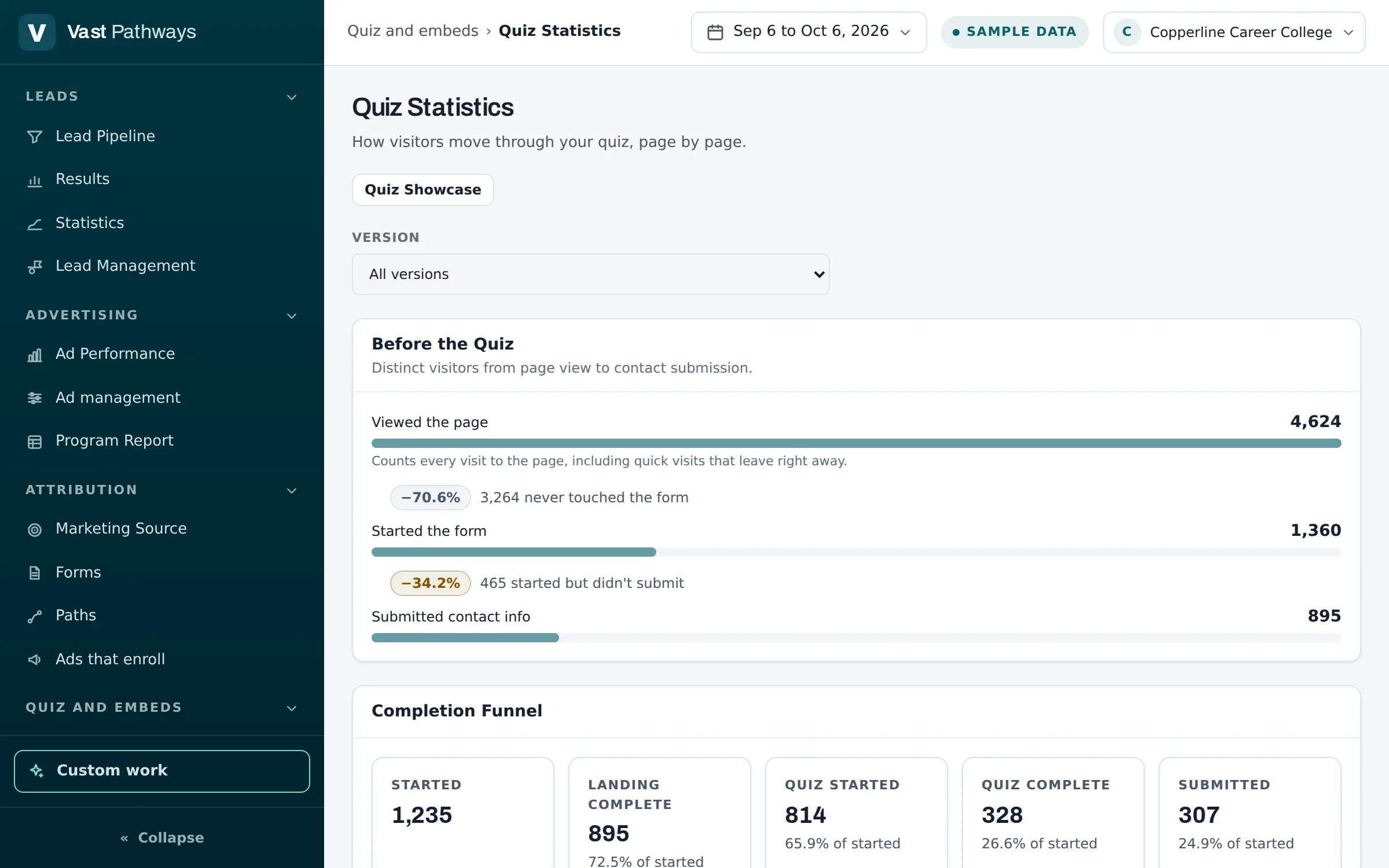This screenshot has height=868, width=1389.
Task: Click "465 started but didn't submit" text
Action: (x=582, y=583)
